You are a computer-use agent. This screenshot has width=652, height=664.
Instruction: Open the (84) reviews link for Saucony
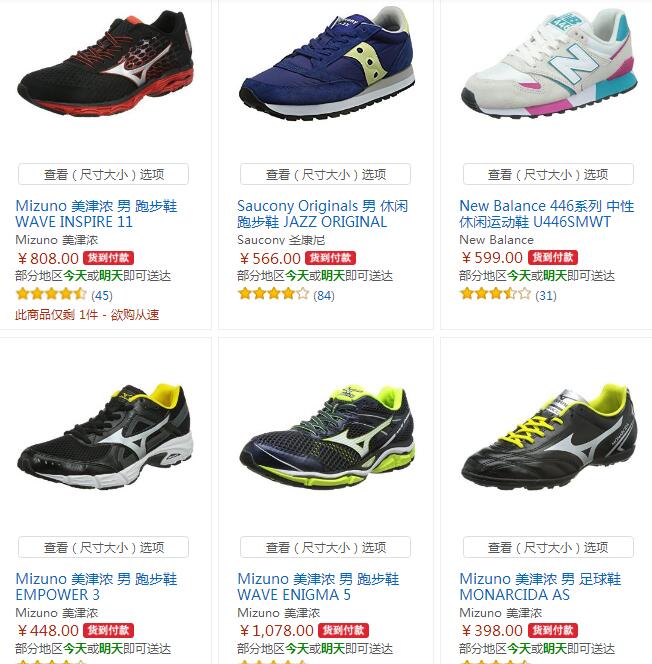324,295
